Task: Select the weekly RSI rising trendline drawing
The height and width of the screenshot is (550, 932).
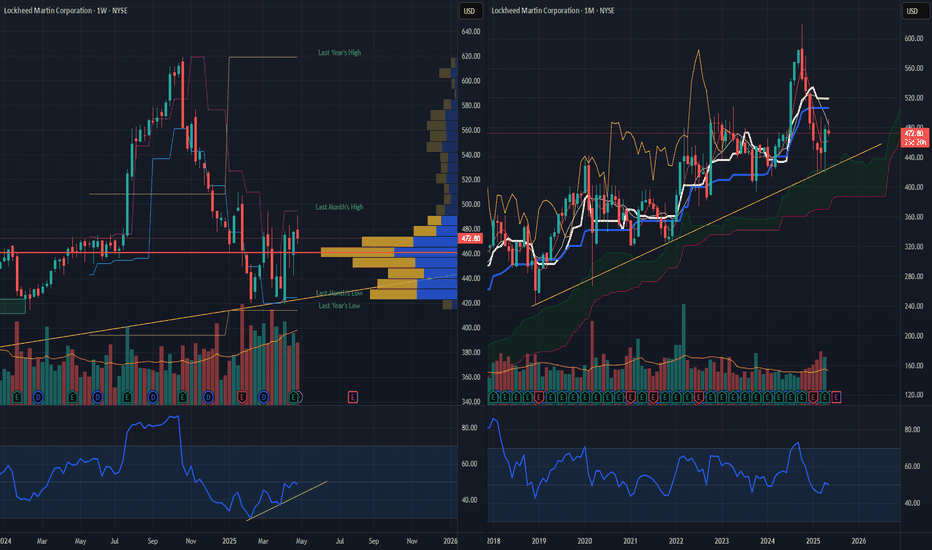Action: (x=287, y=501)
